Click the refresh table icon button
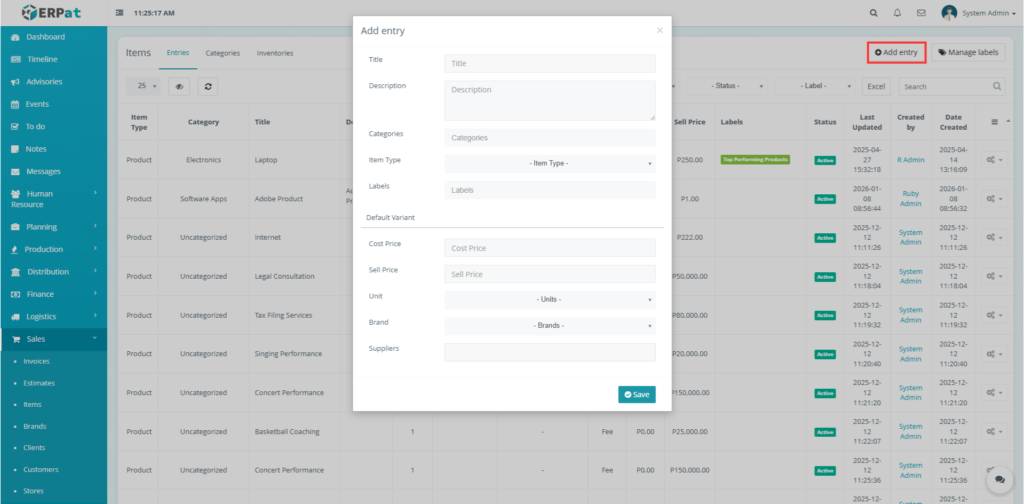Image resolution: width=1024 pixels, height=504 pixels. tap(208, 86)
